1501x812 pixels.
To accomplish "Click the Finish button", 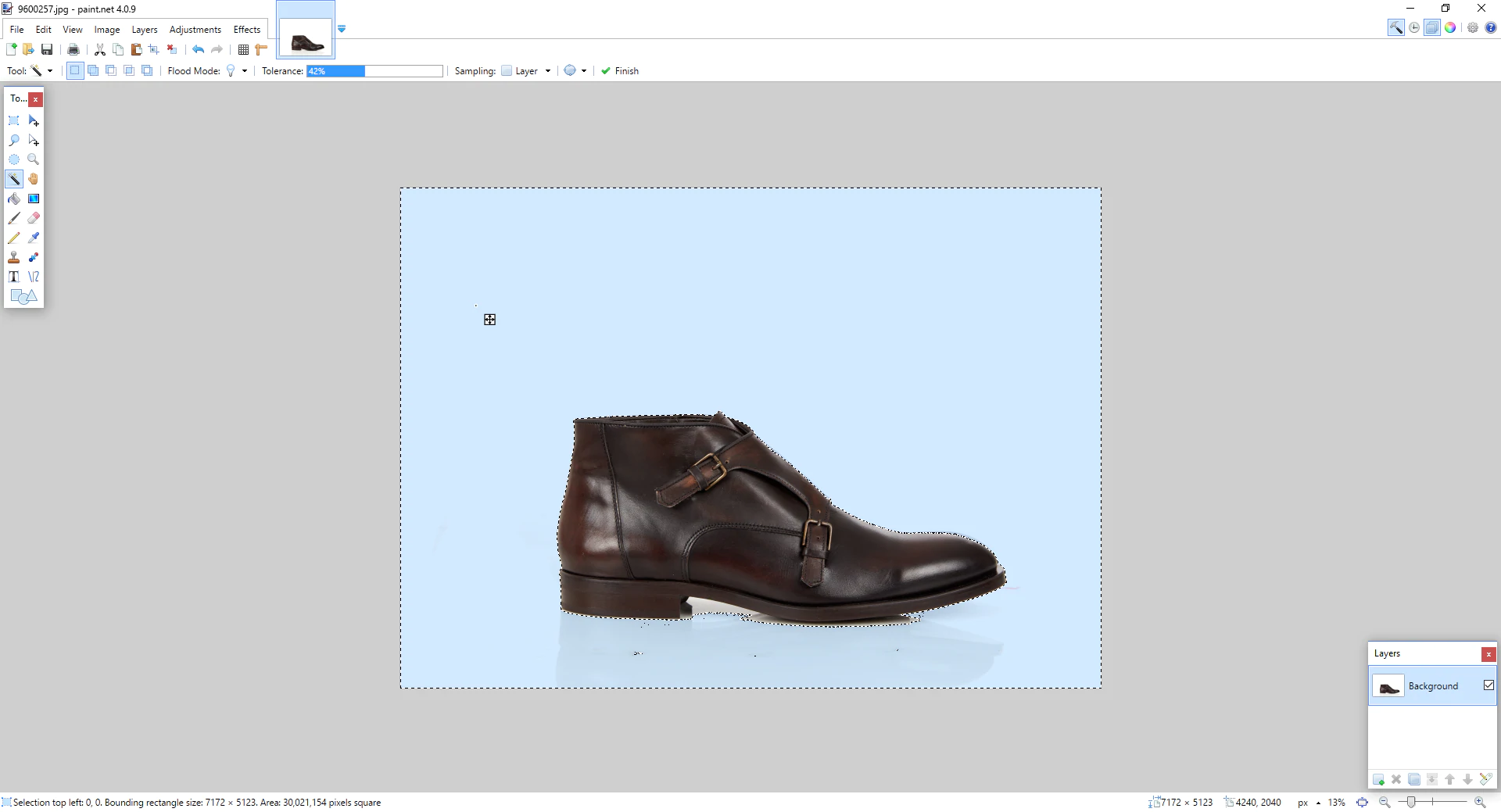I will (x=620, y=71).
